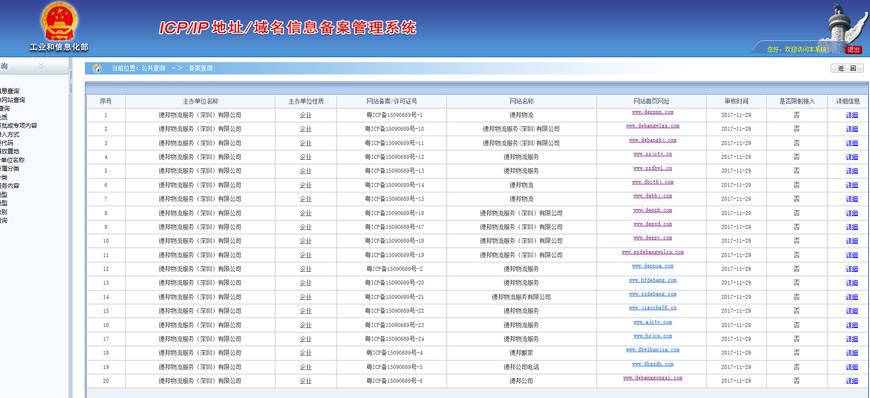Select license cell 粤ICP备15090689号-2
870x398 pixels.
click(394, 269)
